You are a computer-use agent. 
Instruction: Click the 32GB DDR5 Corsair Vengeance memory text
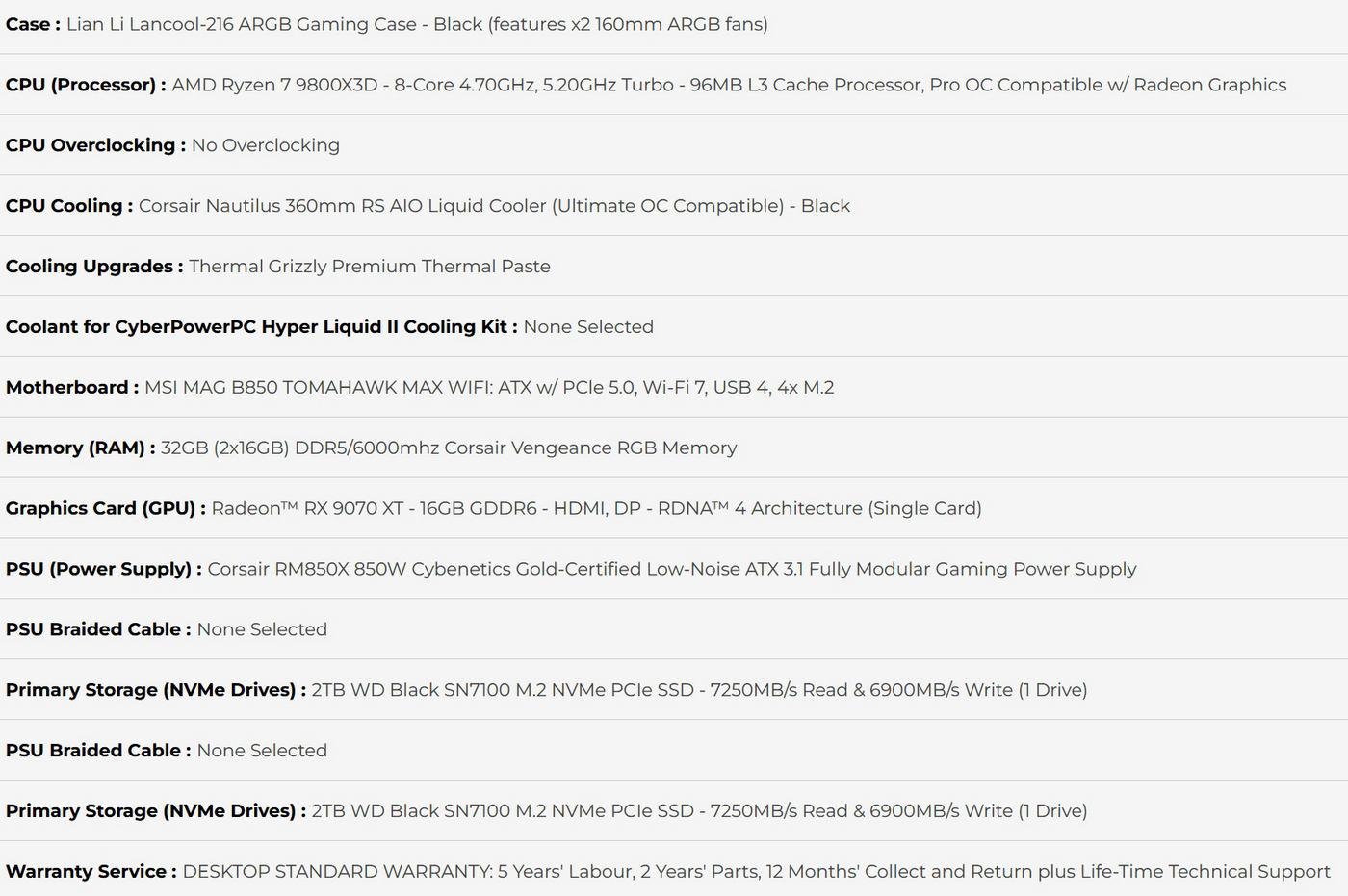pos(449,448)
